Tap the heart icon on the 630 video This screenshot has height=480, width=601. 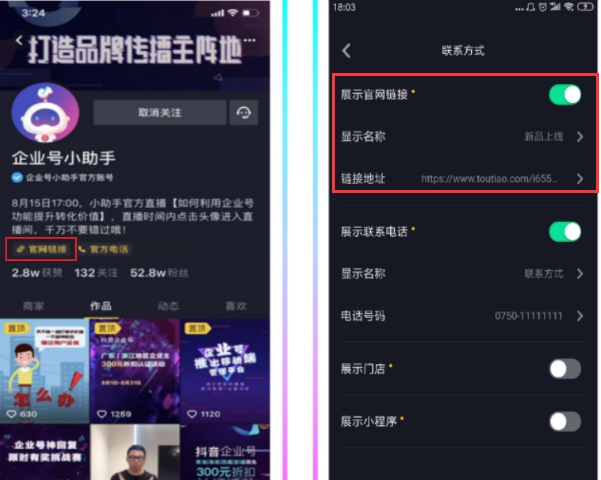pyautogui.click(x=11, y=414)
